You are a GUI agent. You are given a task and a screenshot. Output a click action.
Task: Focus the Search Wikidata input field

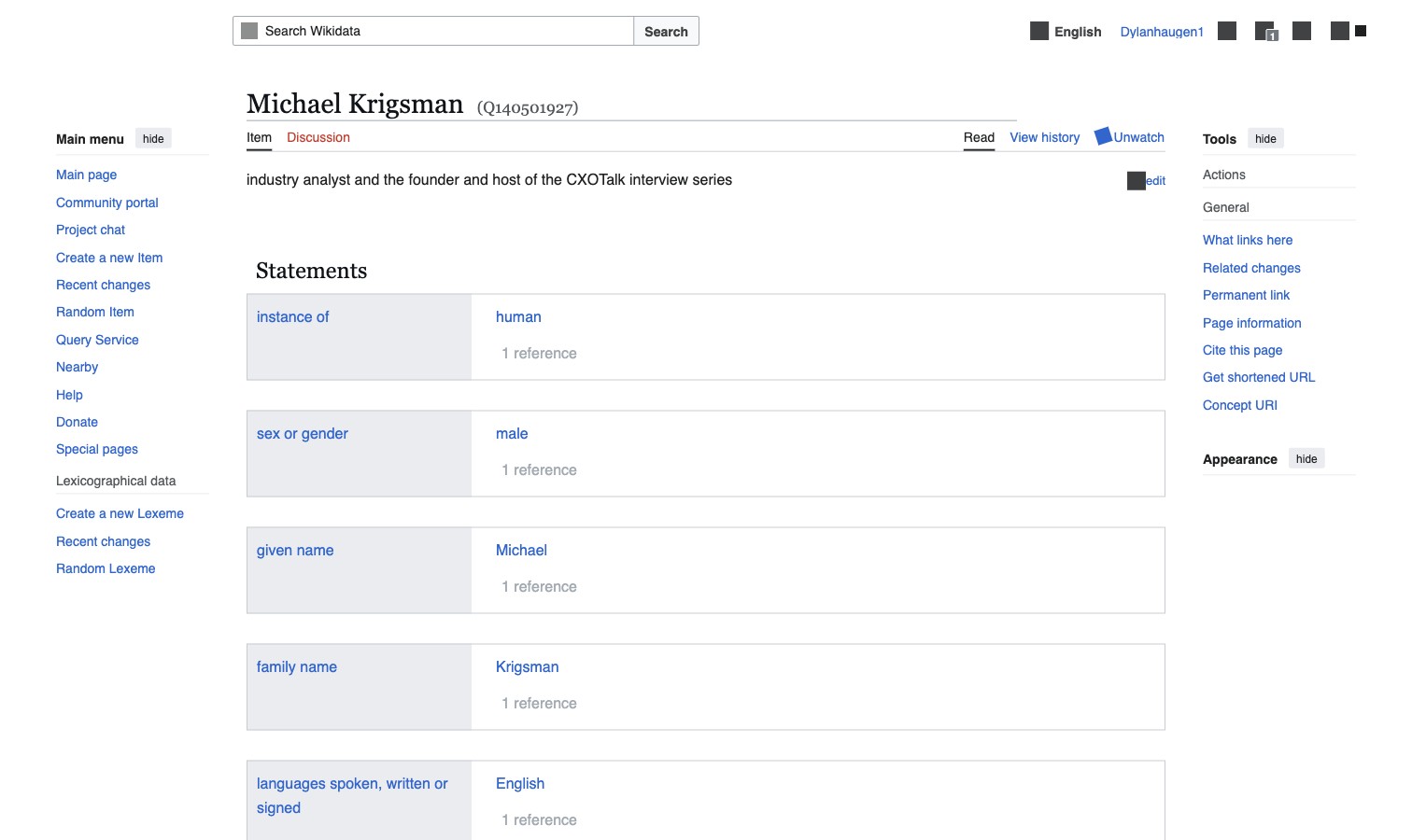click(433, 31)
